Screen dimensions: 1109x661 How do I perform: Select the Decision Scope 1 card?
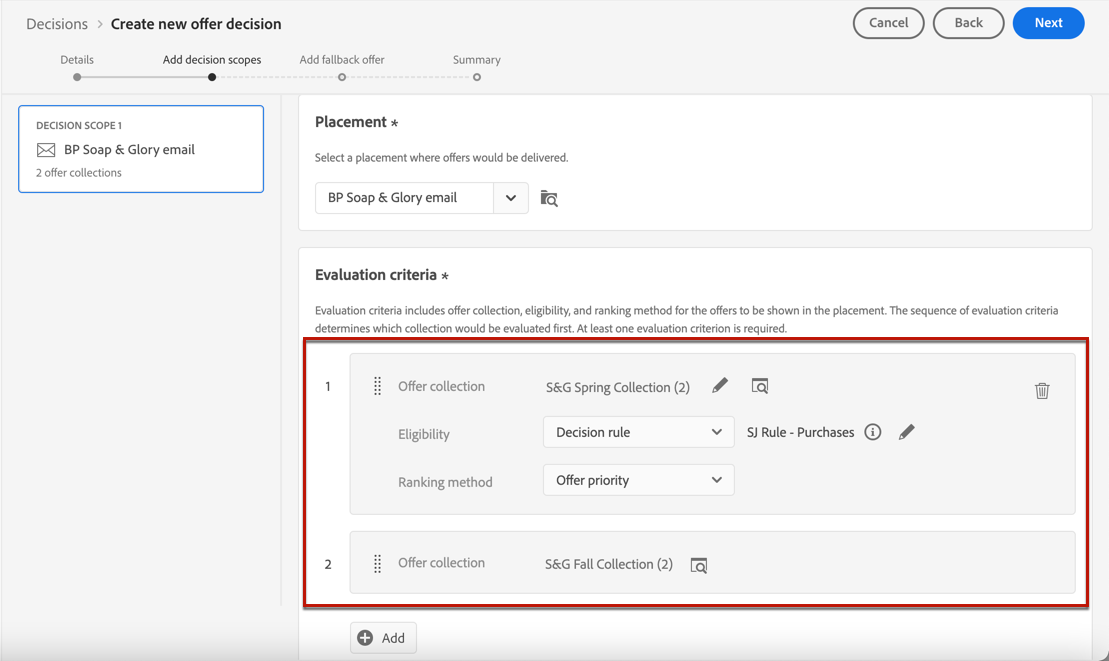(x=141, y=149)
